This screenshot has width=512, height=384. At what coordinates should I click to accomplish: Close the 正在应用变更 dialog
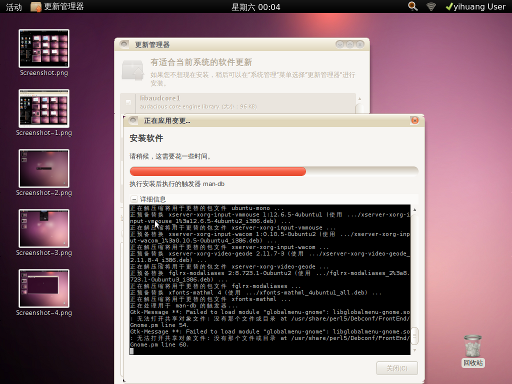(x=415, y=120)
